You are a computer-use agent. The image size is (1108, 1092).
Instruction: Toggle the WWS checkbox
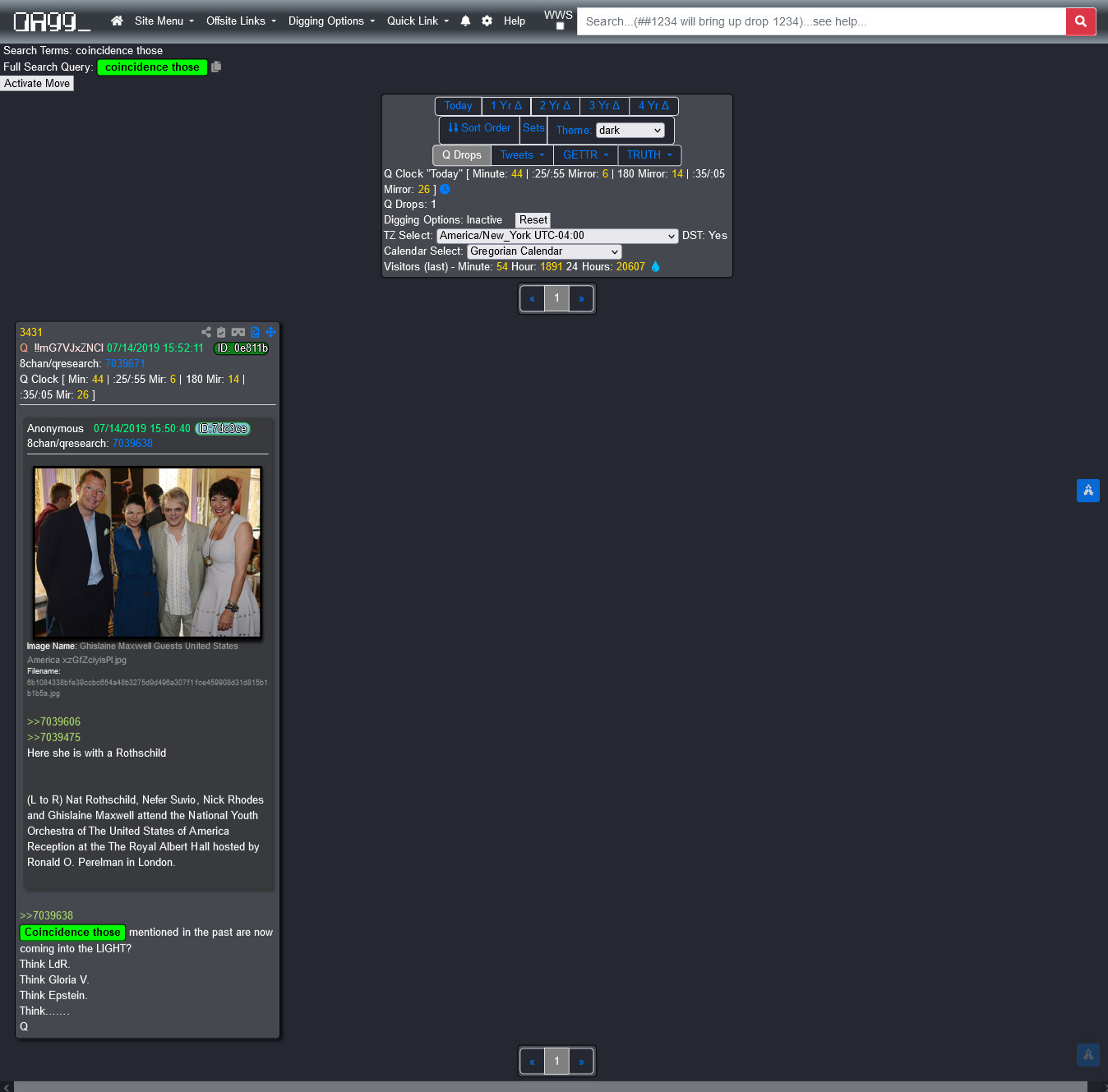point(560,26)
